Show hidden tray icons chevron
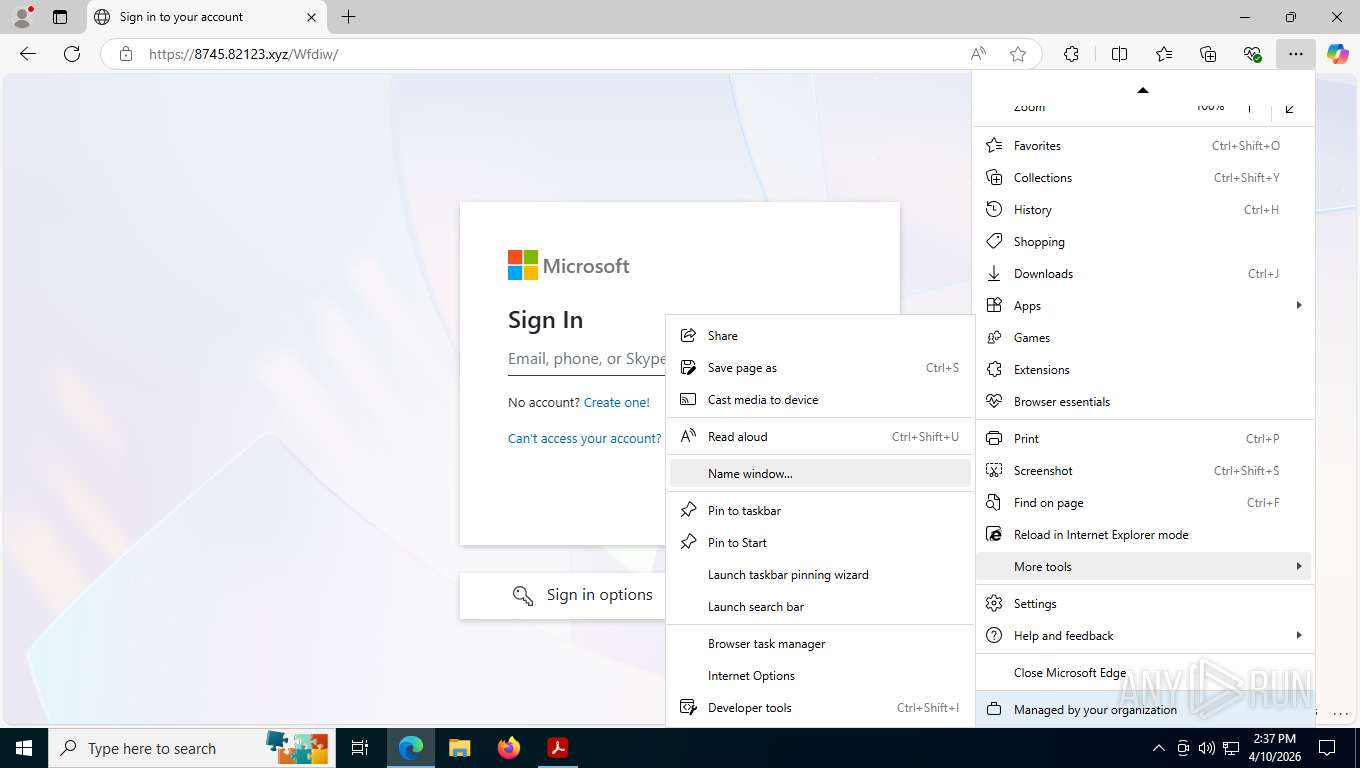 click(x=1159, y=748)
